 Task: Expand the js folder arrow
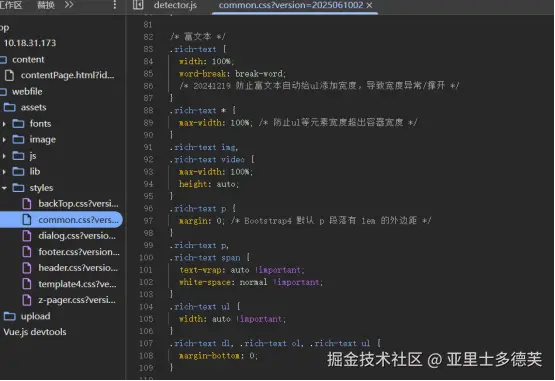click(4, 156)
